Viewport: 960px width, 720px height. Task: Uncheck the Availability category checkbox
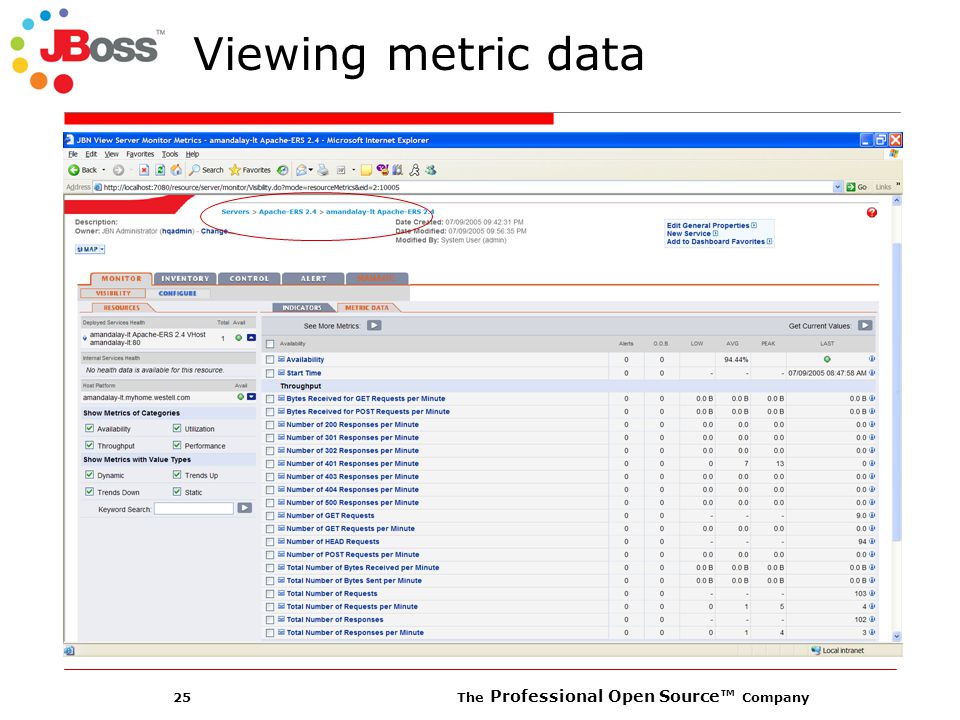coord(89,428)
